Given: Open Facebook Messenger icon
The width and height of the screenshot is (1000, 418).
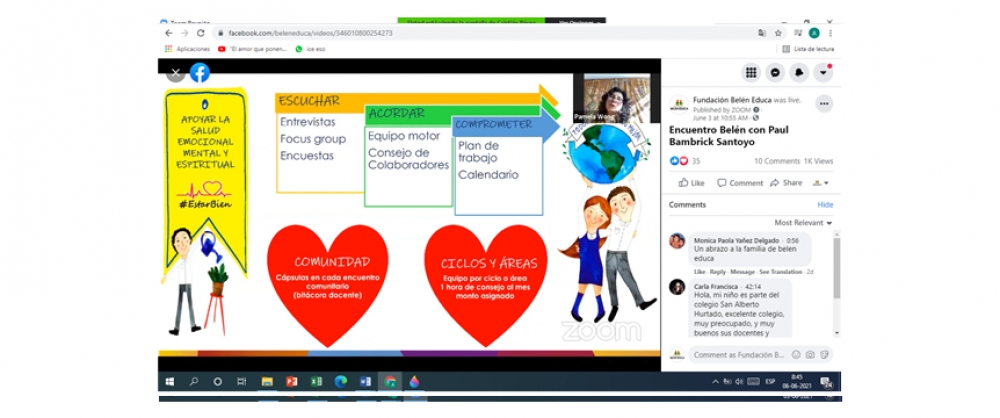Looking at the screenshot, I should click(775, 73).
